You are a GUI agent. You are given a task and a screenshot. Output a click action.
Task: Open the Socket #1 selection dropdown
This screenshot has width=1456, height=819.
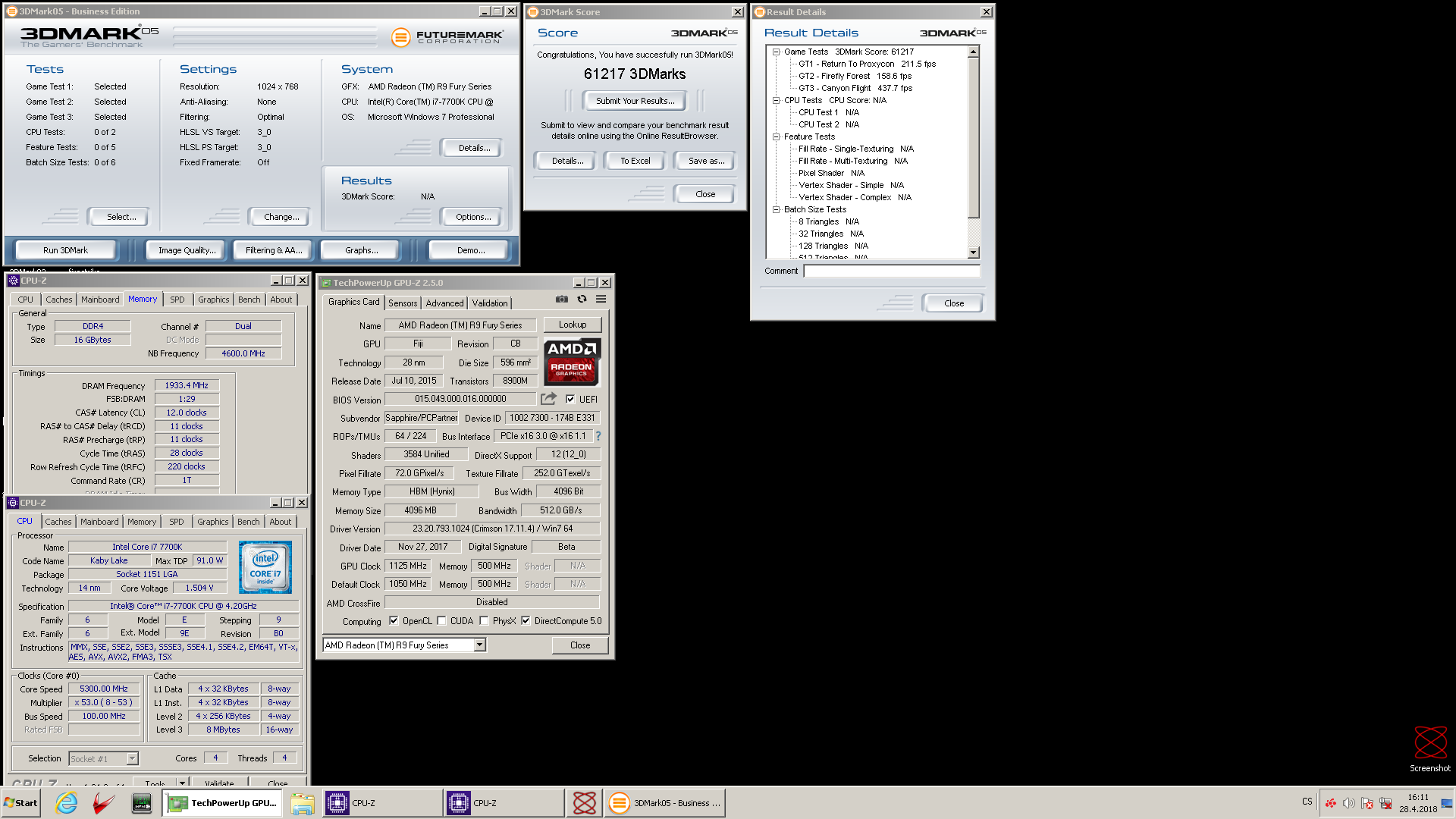pyautogui.click(x=132, y=758)
